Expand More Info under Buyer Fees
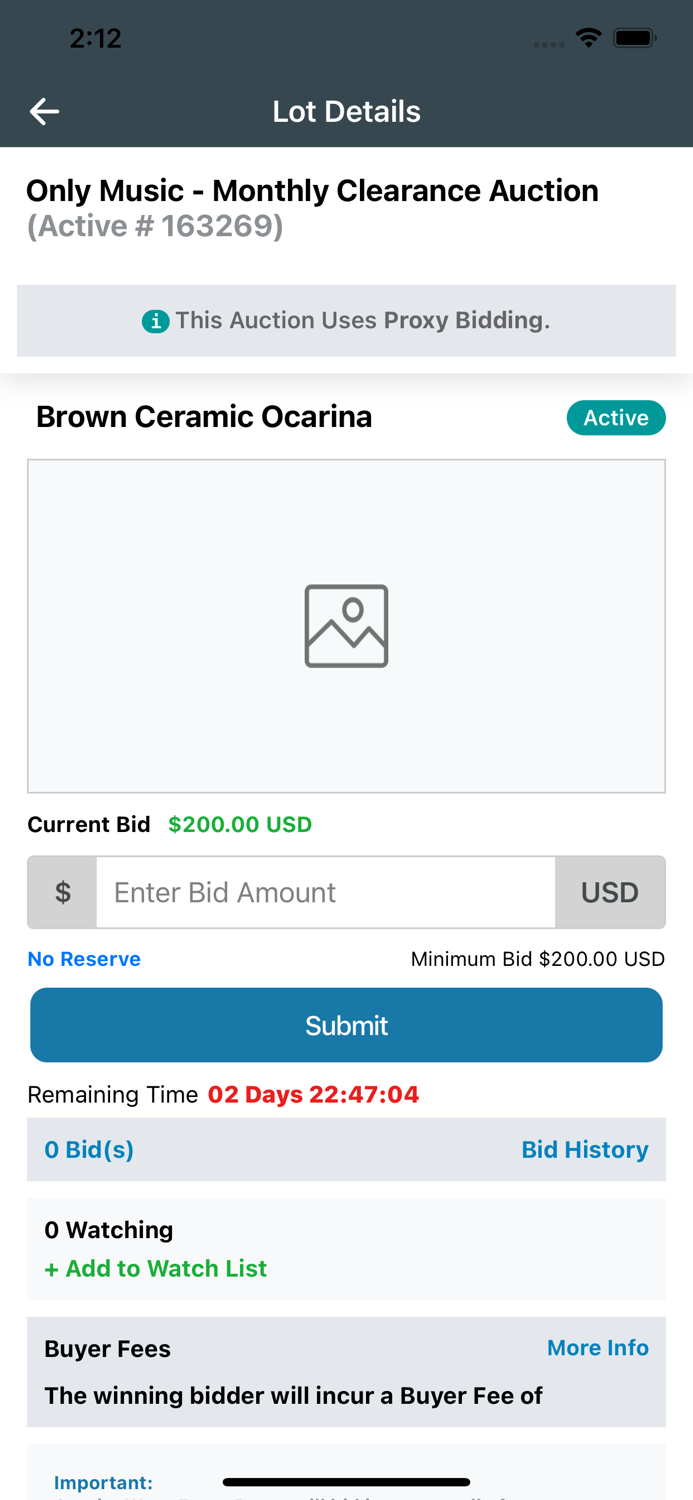This screenshot has width=693, height=1500. click(598, 1347)
